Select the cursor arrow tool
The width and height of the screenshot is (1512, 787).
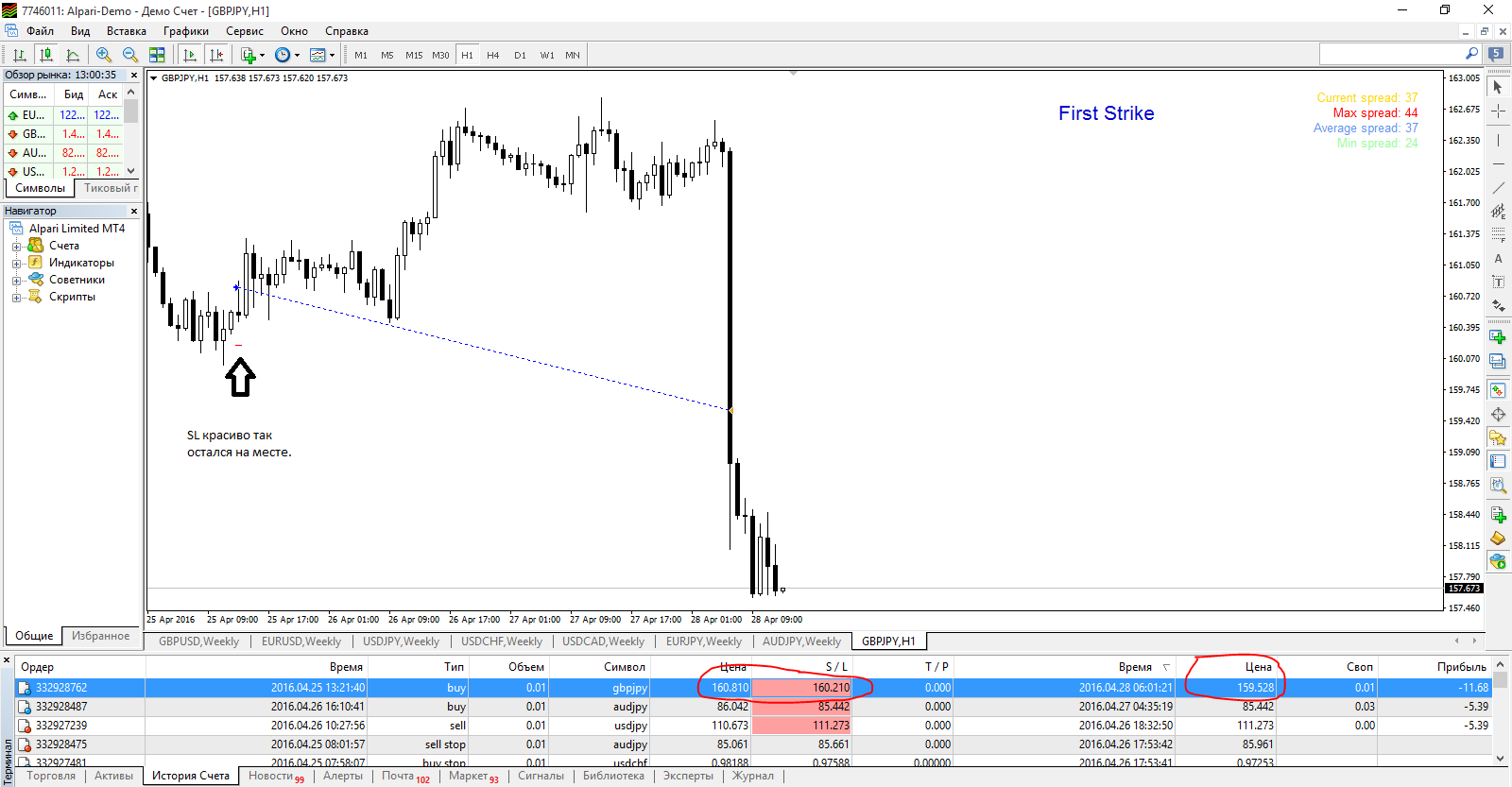1498,87
